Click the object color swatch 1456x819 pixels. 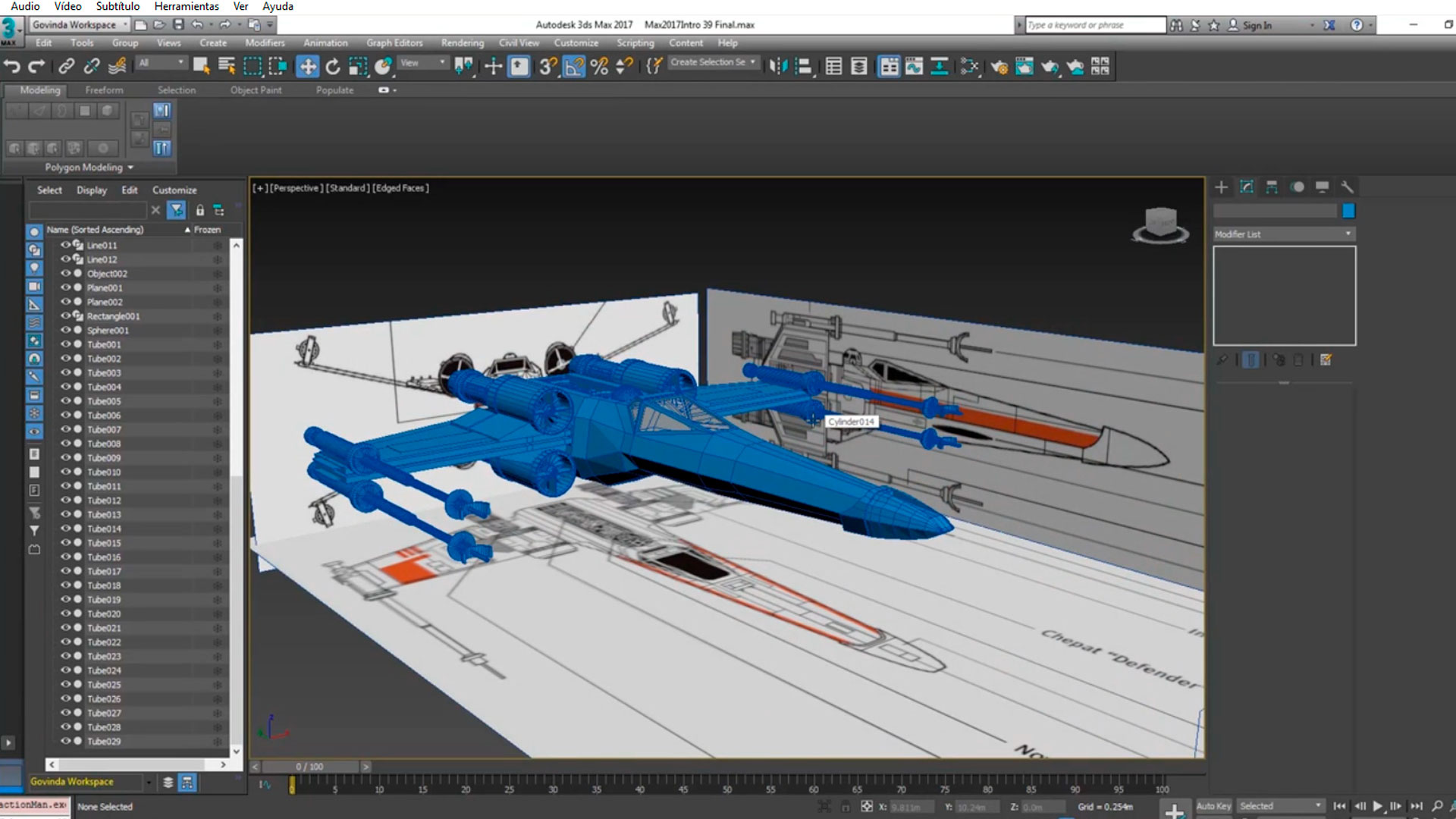1348,211
